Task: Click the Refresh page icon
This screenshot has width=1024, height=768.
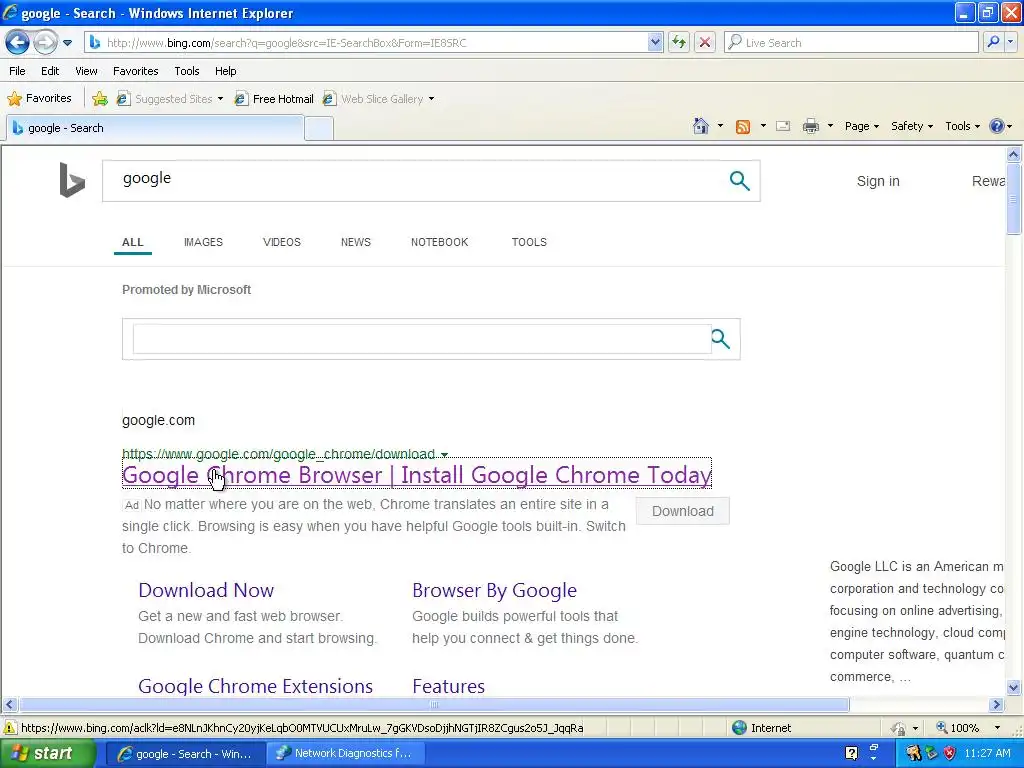Action: click(679, 42)
